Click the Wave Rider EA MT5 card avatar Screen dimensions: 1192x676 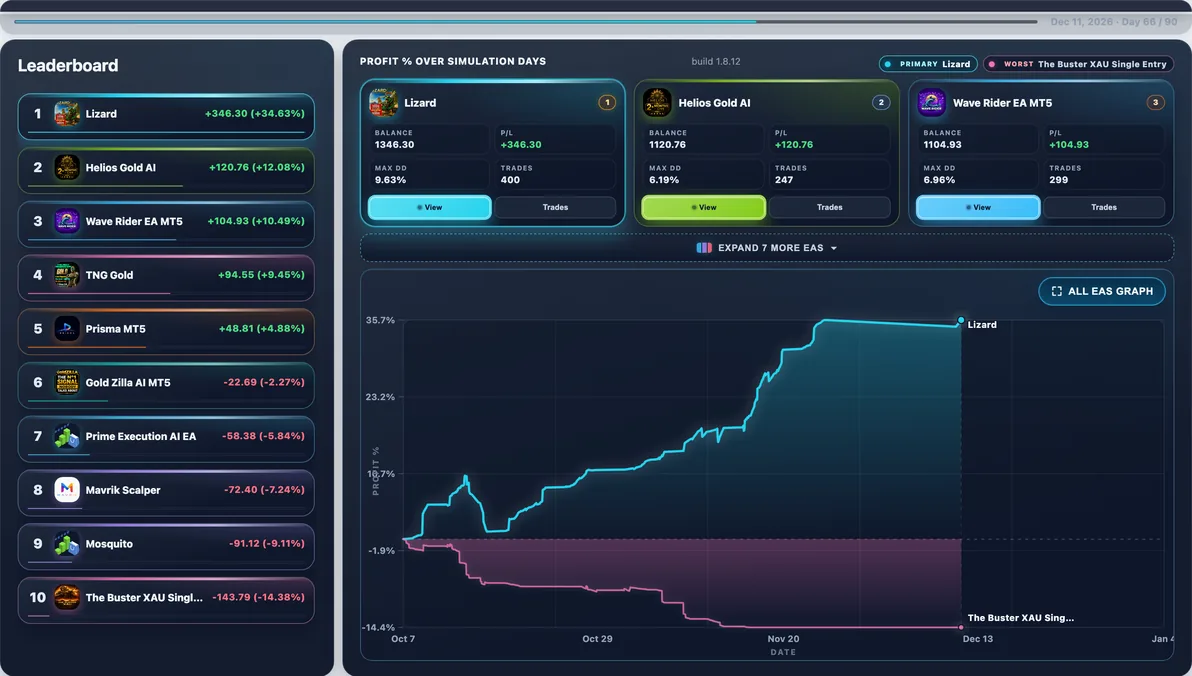(x=931, y=103)
